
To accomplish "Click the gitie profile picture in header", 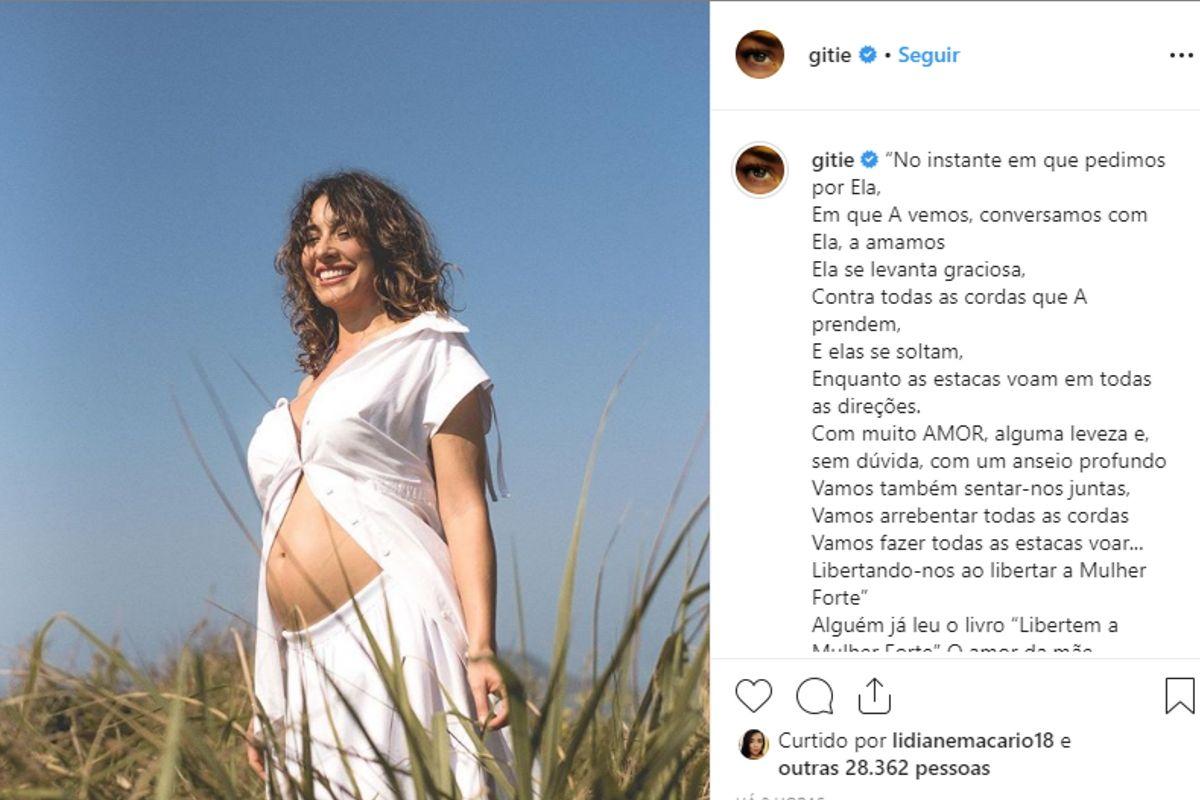I will click(x=760, y=54).
